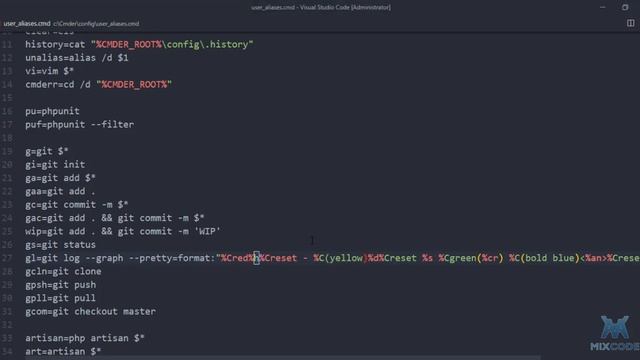The image size is (640, 360).
Task: Click the line 'art=artisan $*'
Action: tap(63, 351)
